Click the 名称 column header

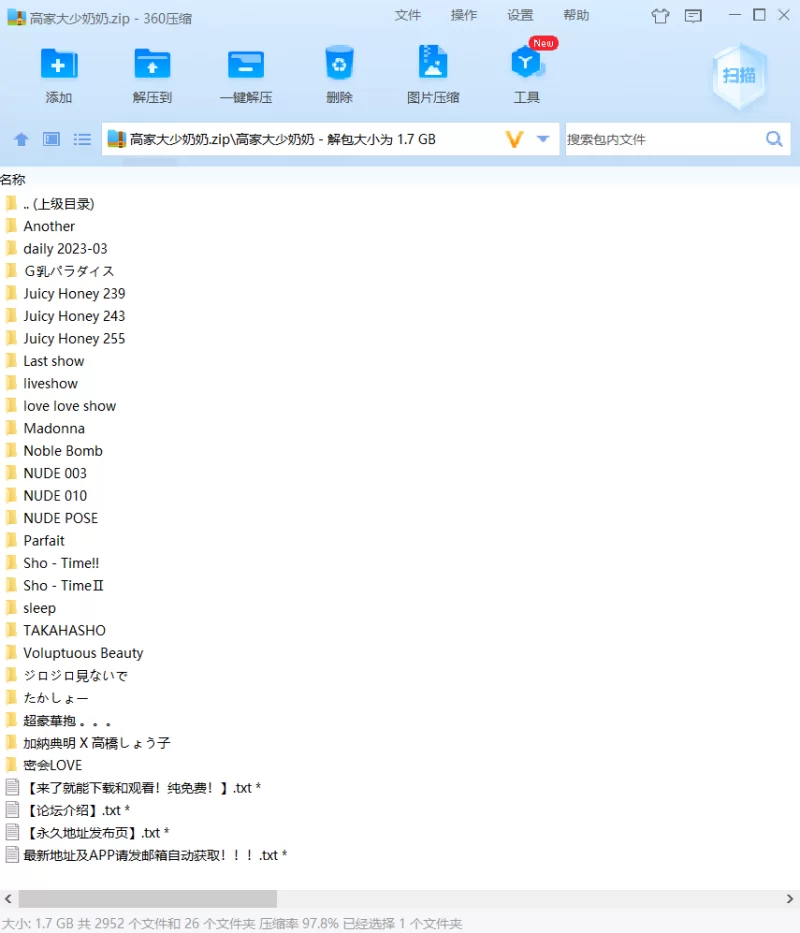(13, 179)
